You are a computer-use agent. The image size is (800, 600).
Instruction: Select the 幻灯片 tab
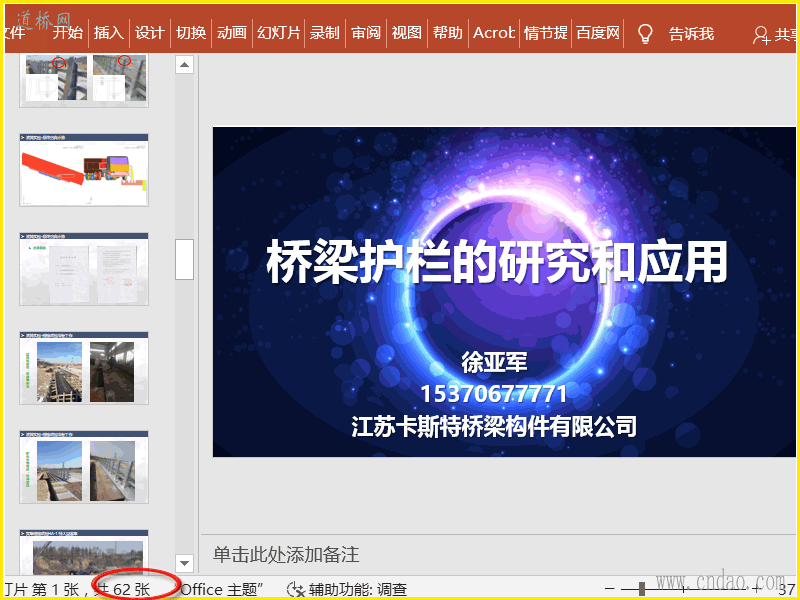click(x=279, y=33)
